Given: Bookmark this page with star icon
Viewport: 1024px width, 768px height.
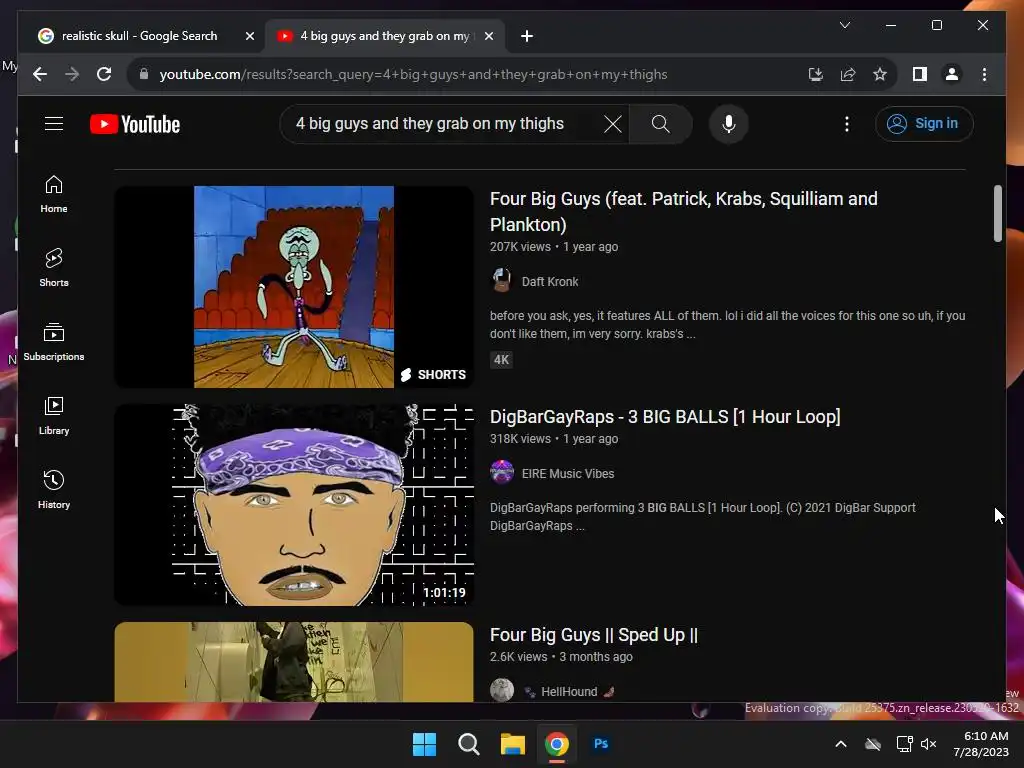Looking at the screenshot, I should (880, 74).
